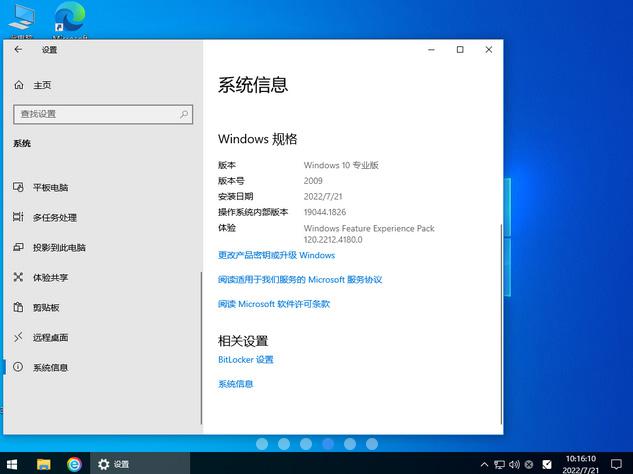The width and height of the screenshot is (633, 474).
Task: Open the Windows Start menu
Action: (12, 464)
